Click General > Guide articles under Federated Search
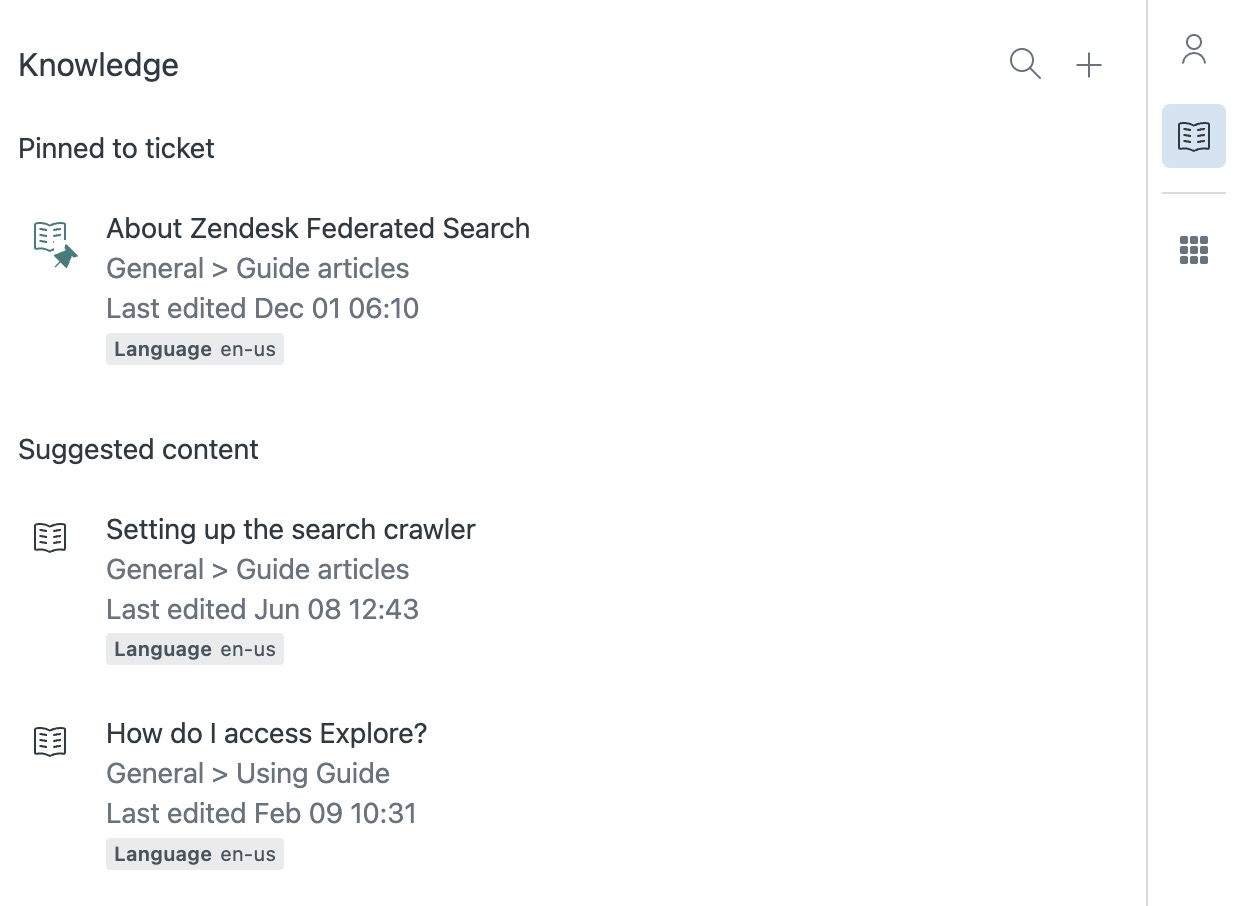This screenshot has height=906, width=1238. pyautogui.click(x=257, y=268)
